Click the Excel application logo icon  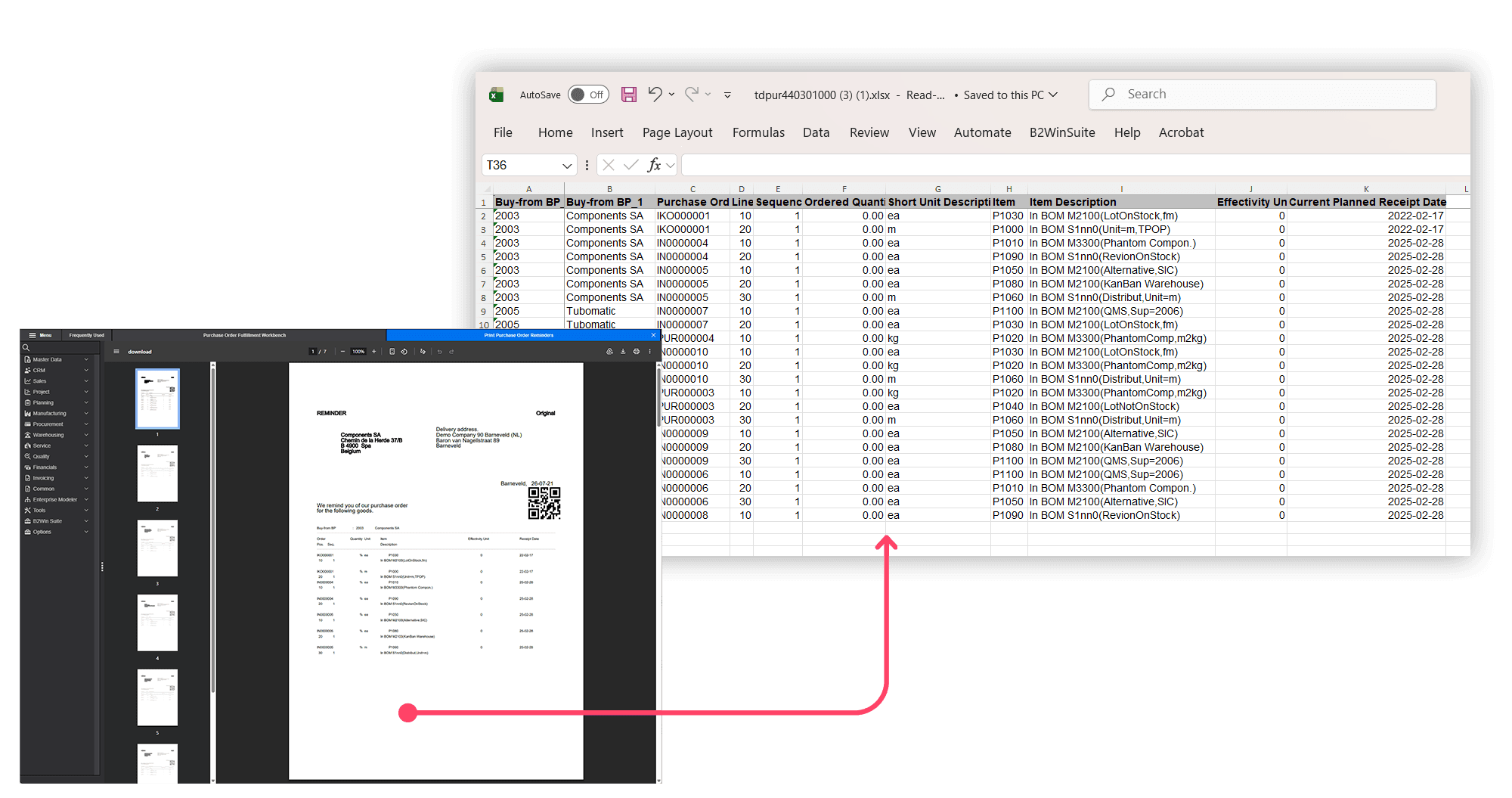tap(496, 95)
